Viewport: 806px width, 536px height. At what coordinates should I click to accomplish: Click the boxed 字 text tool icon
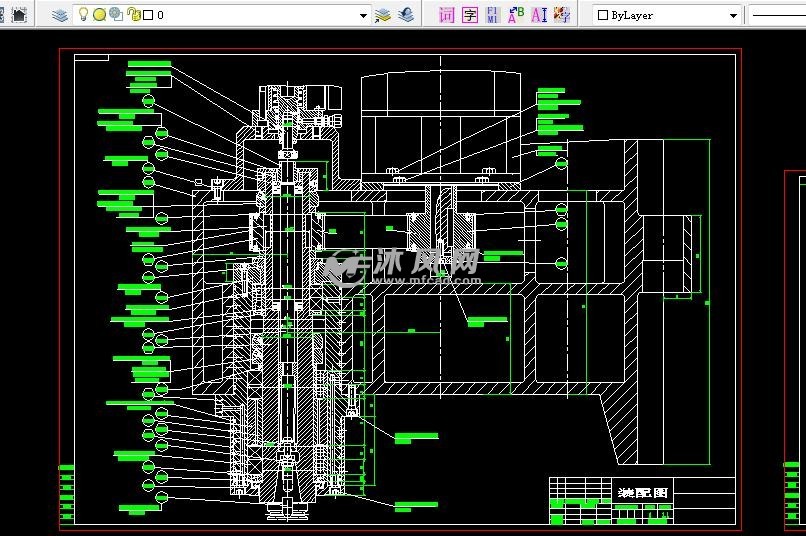[470, 15]
